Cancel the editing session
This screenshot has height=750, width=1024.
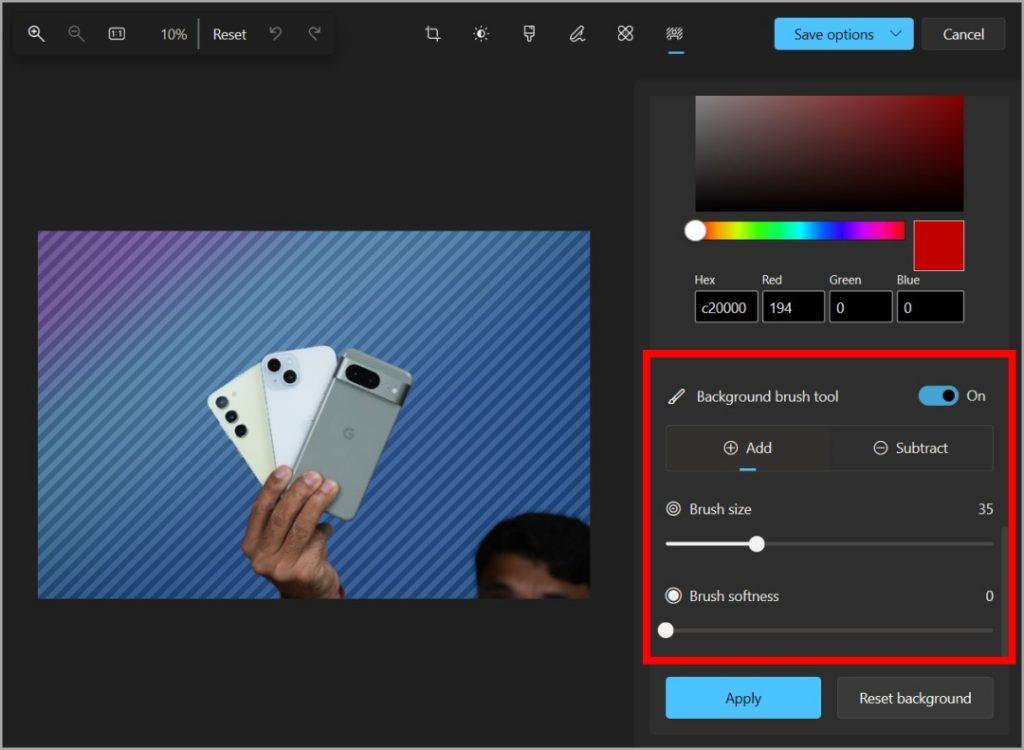(x=963, y=34)
